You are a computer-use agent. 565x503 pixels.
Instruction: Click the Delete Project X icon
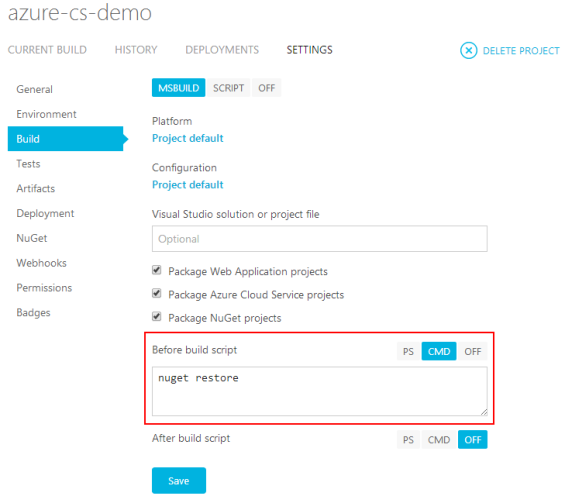(468, 50)
